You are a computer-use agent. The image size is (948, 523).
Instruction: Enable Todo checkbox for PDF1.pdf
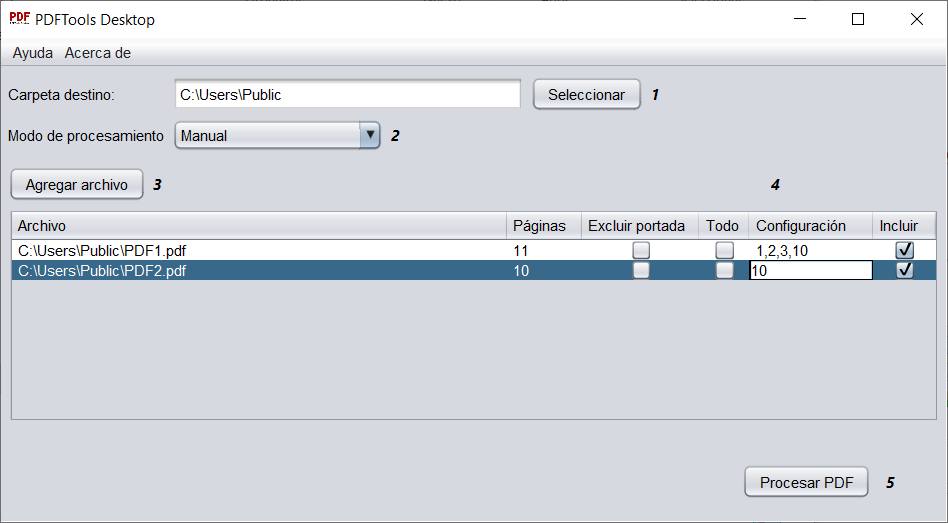click(x=724, y=250)
